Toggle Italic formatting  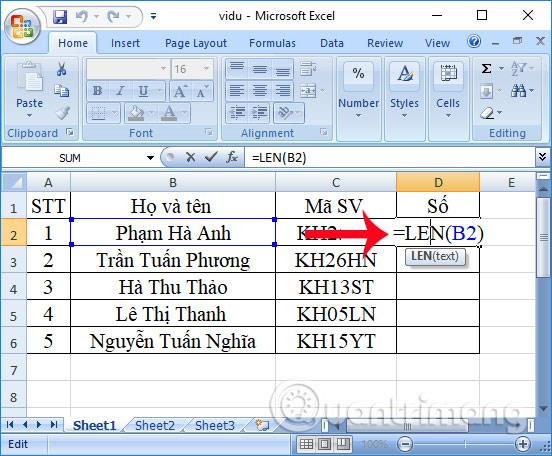coord(120,92)
